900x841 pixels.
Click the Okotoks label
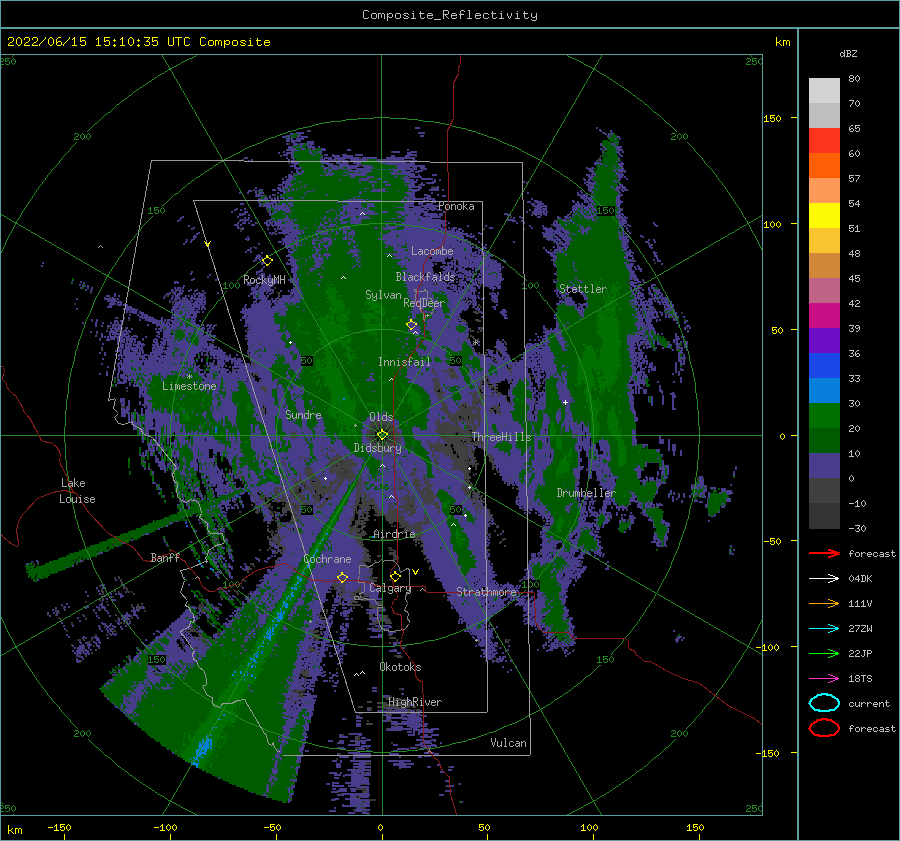tap(400, 667)
